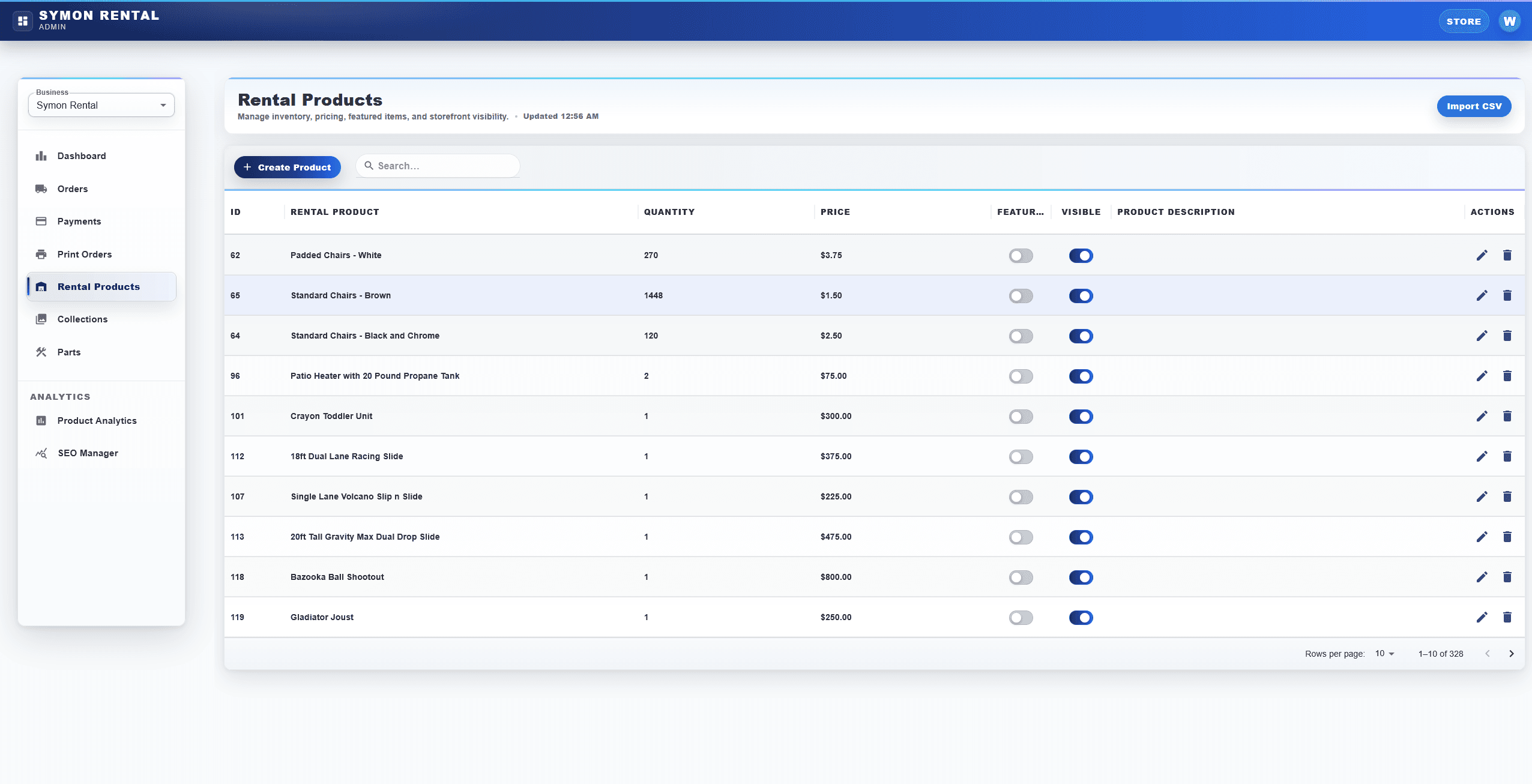Click the Print Orders printer icon

coord(41,254)
